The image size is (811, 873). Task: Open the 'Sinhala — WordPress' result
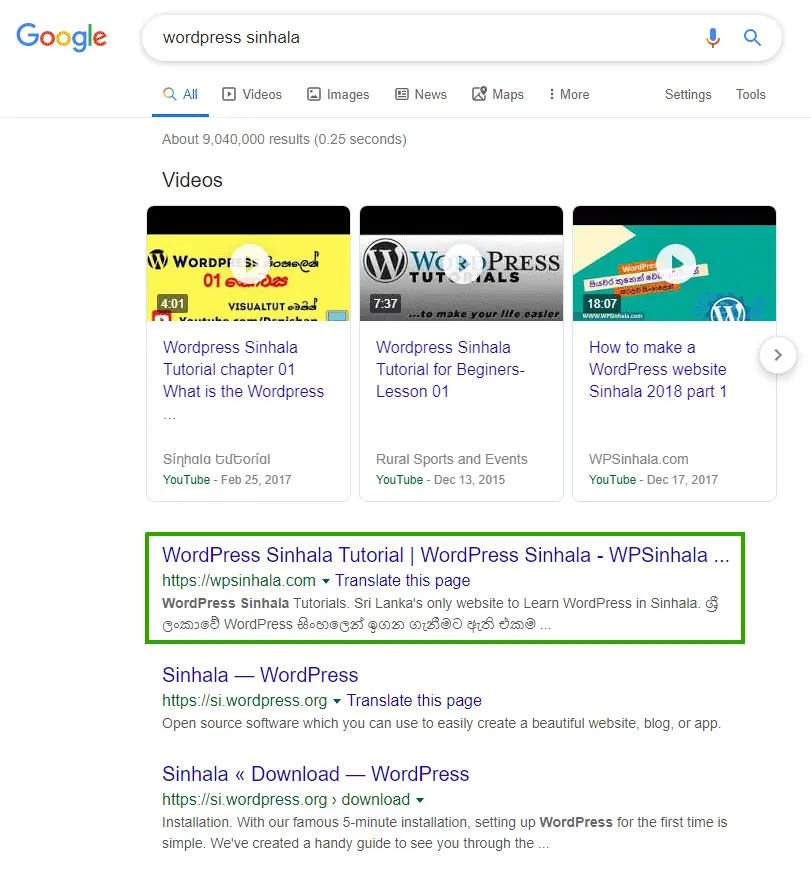(260, 675)
